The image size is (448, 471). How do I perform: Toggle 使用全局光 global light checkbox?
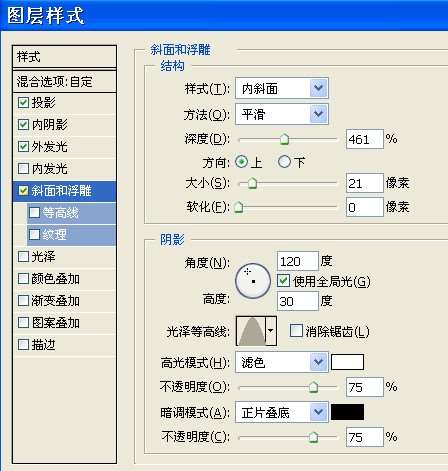(x=283, y=281)
